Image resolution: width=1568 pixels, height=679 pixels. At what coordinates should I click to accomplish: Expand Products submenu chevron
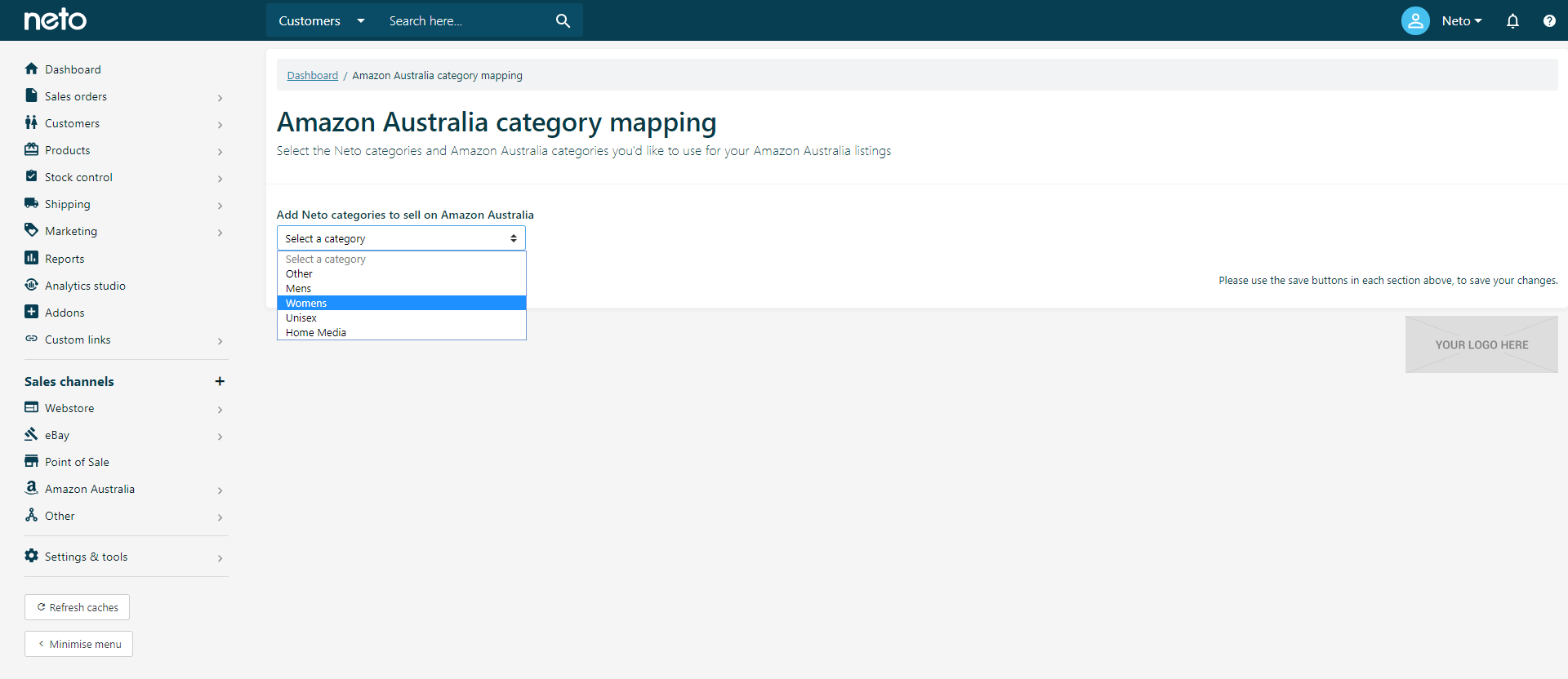(x=220, y=151)
